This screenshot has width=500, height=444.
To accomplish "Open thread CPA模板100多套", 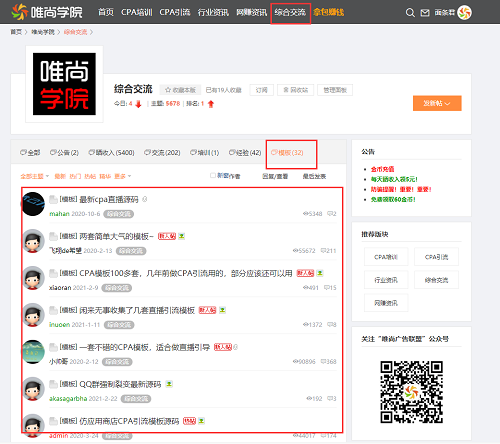I will click(x=186, y=273).
